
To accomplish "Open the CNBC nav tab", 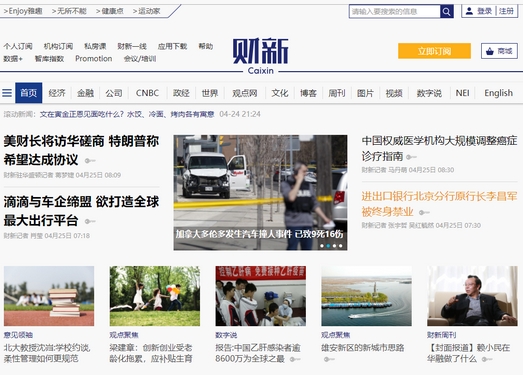I will tap(147, 93).
